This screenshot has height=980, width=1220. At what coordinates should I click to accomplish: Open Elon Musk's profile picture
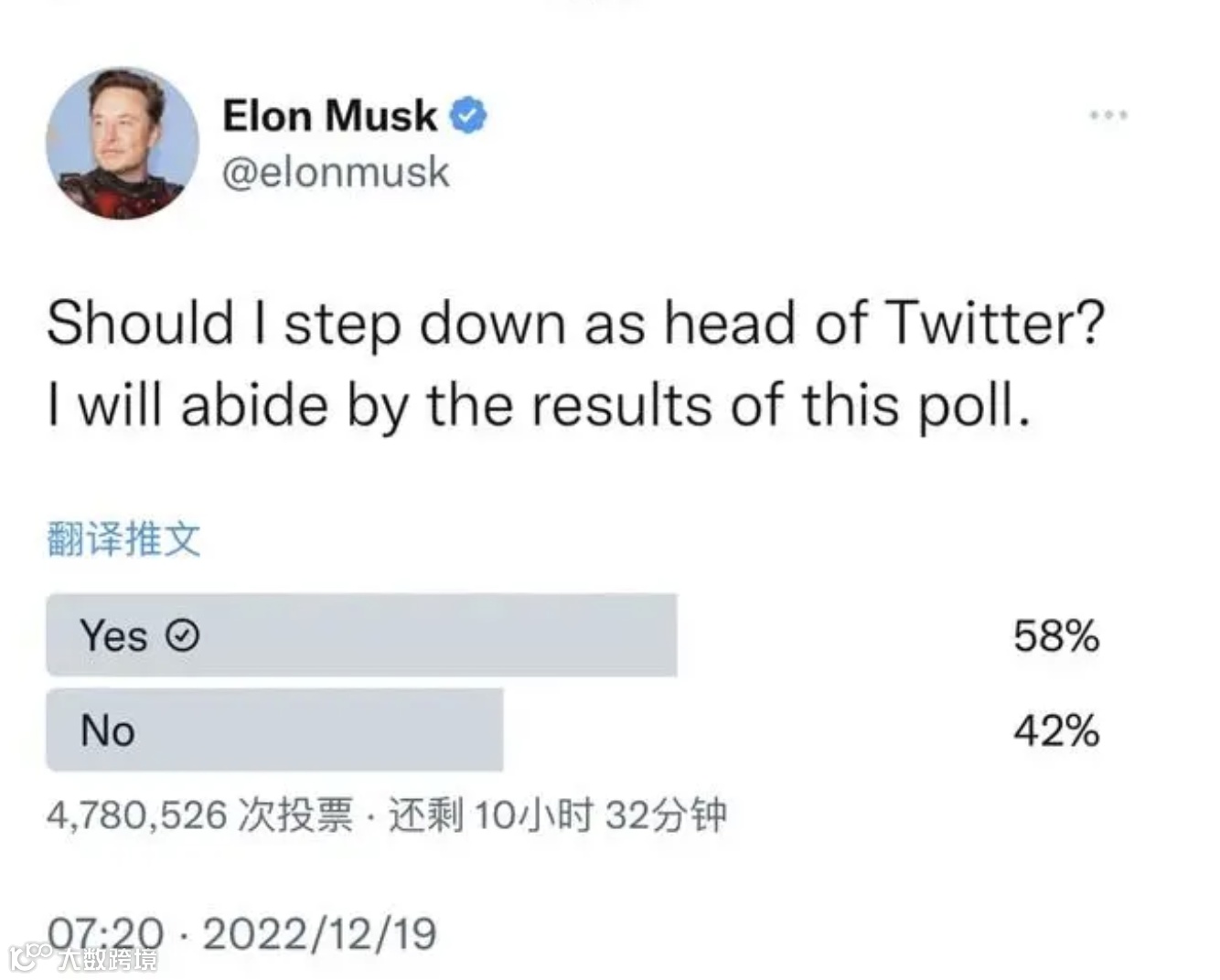tap(123, 144)
